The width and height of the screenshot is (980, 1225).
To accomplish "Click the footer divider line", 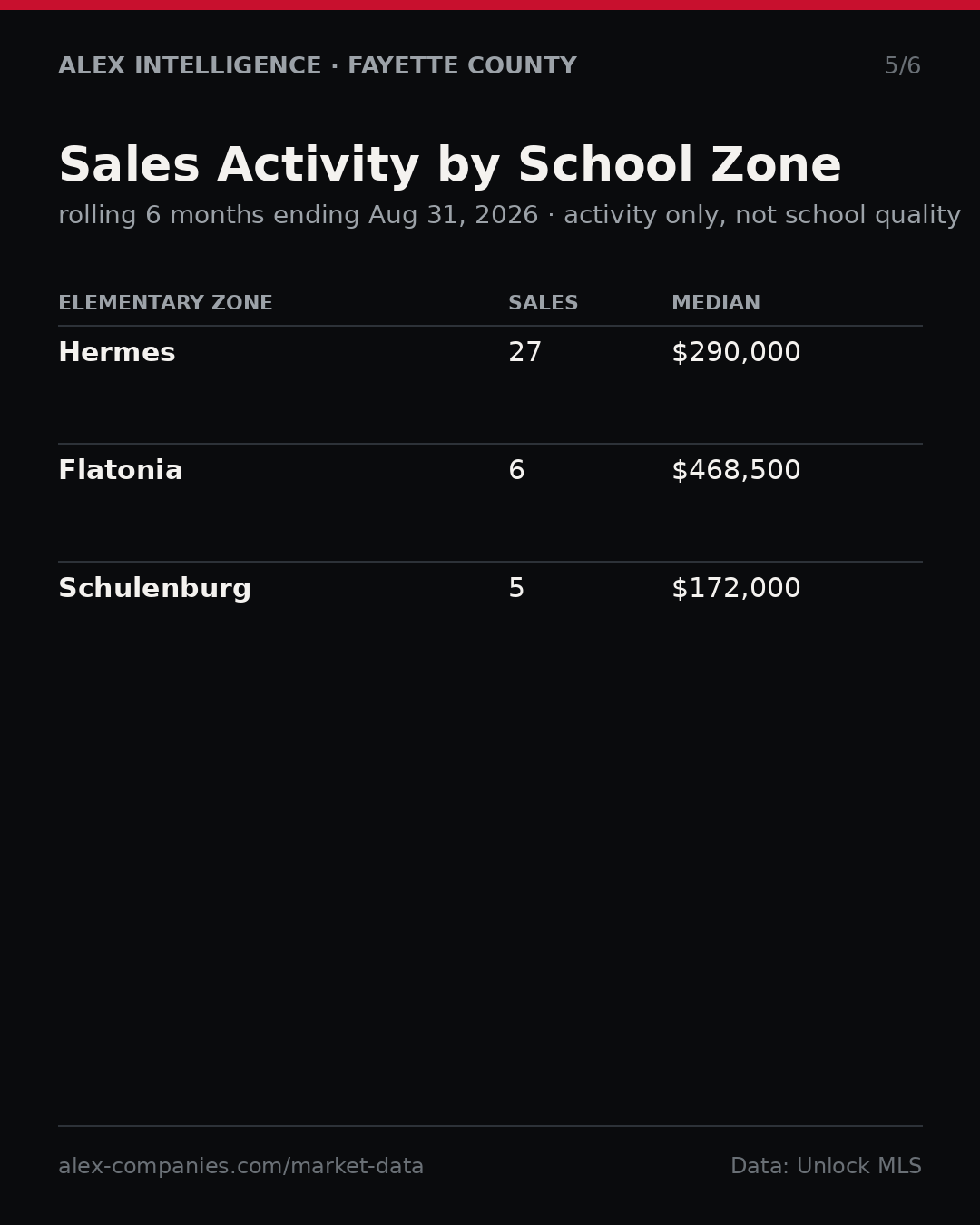I will pos(490,1126).
